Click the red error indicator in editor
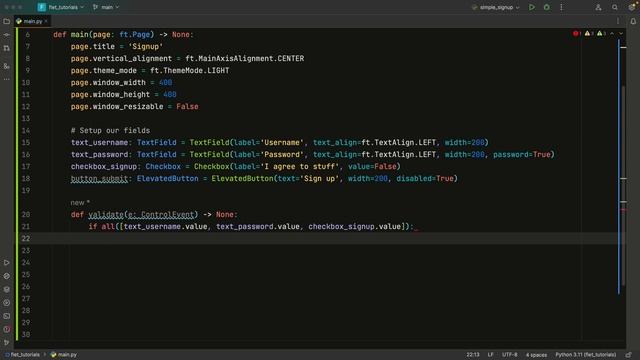The image size is (640, 360). pos(577,33)
